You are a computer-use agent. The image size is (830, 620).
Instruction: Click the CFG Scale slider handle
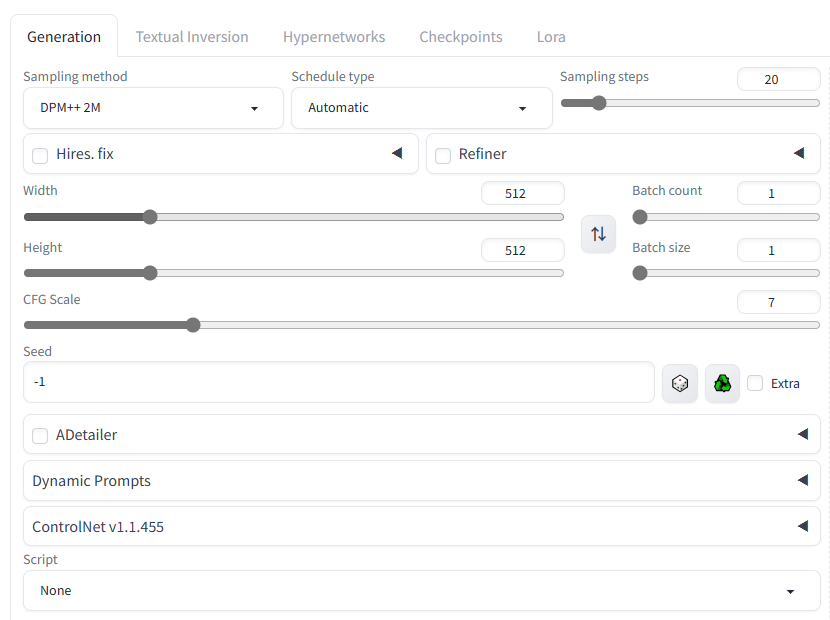pyautogui.click(x=193, y=325)
